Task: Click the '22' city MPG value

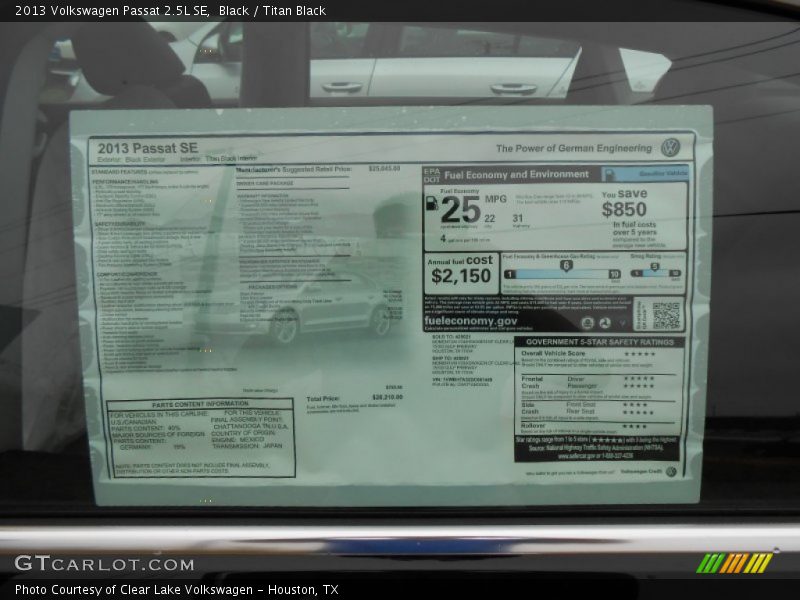Action: (x=490, y=218)
